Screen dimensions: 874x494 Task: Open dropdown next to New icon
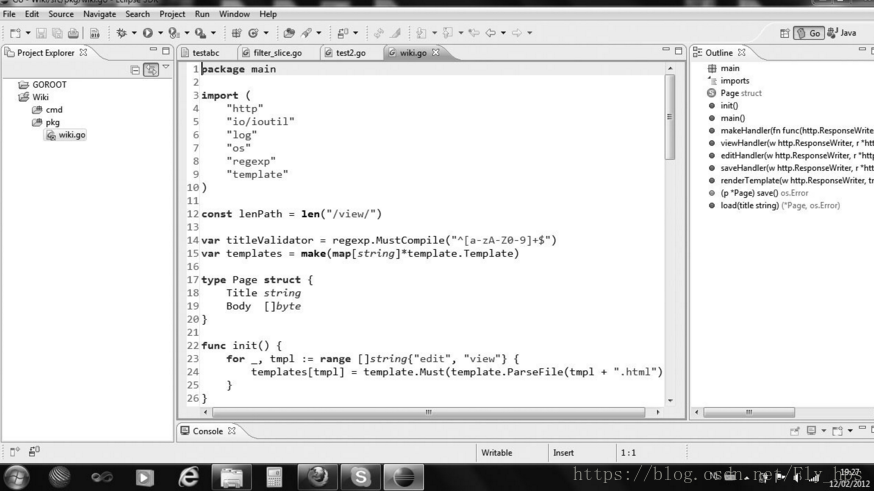point(28,33)
